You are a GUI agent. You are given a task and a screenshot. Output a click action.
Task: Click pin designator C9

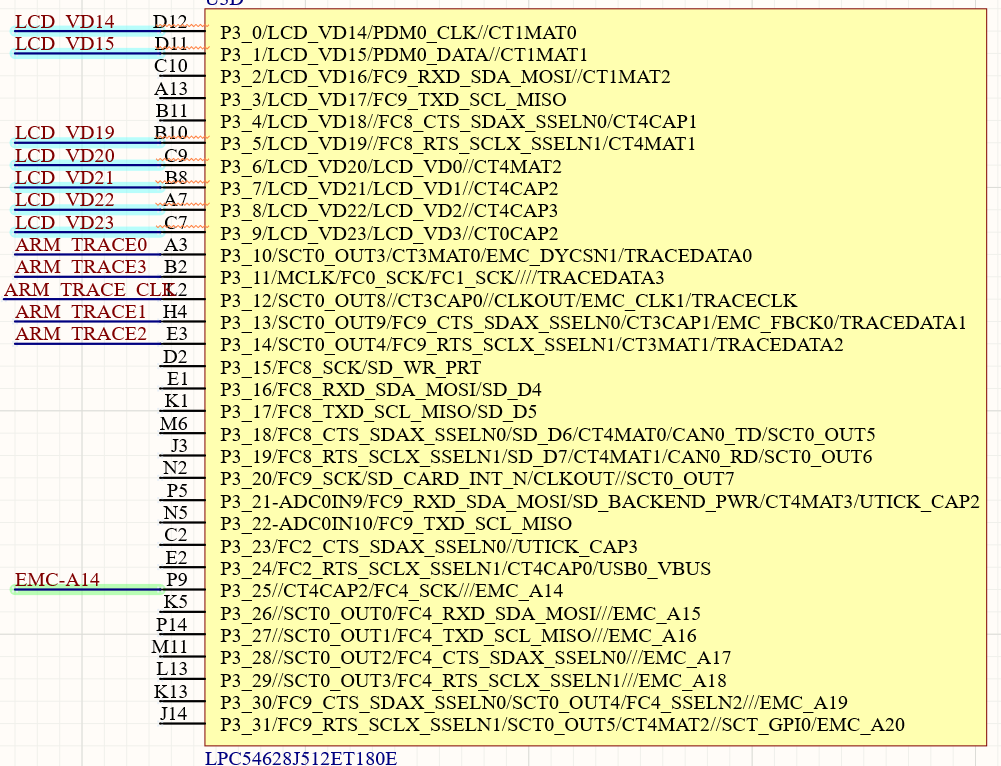[175, 154]
